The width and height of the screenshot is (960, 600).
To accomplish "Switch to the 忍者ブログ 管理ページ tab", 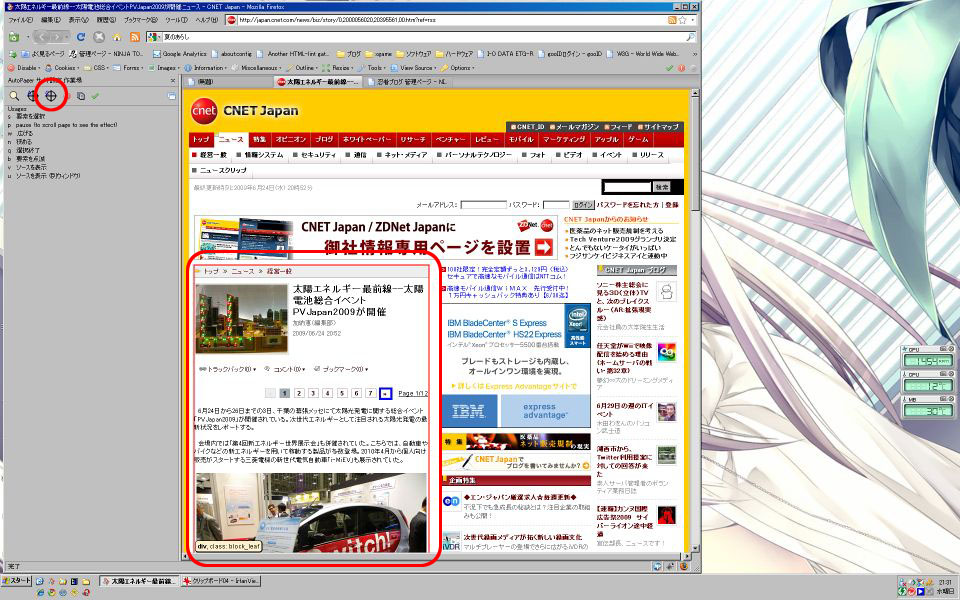I will [x=407, y=81].
